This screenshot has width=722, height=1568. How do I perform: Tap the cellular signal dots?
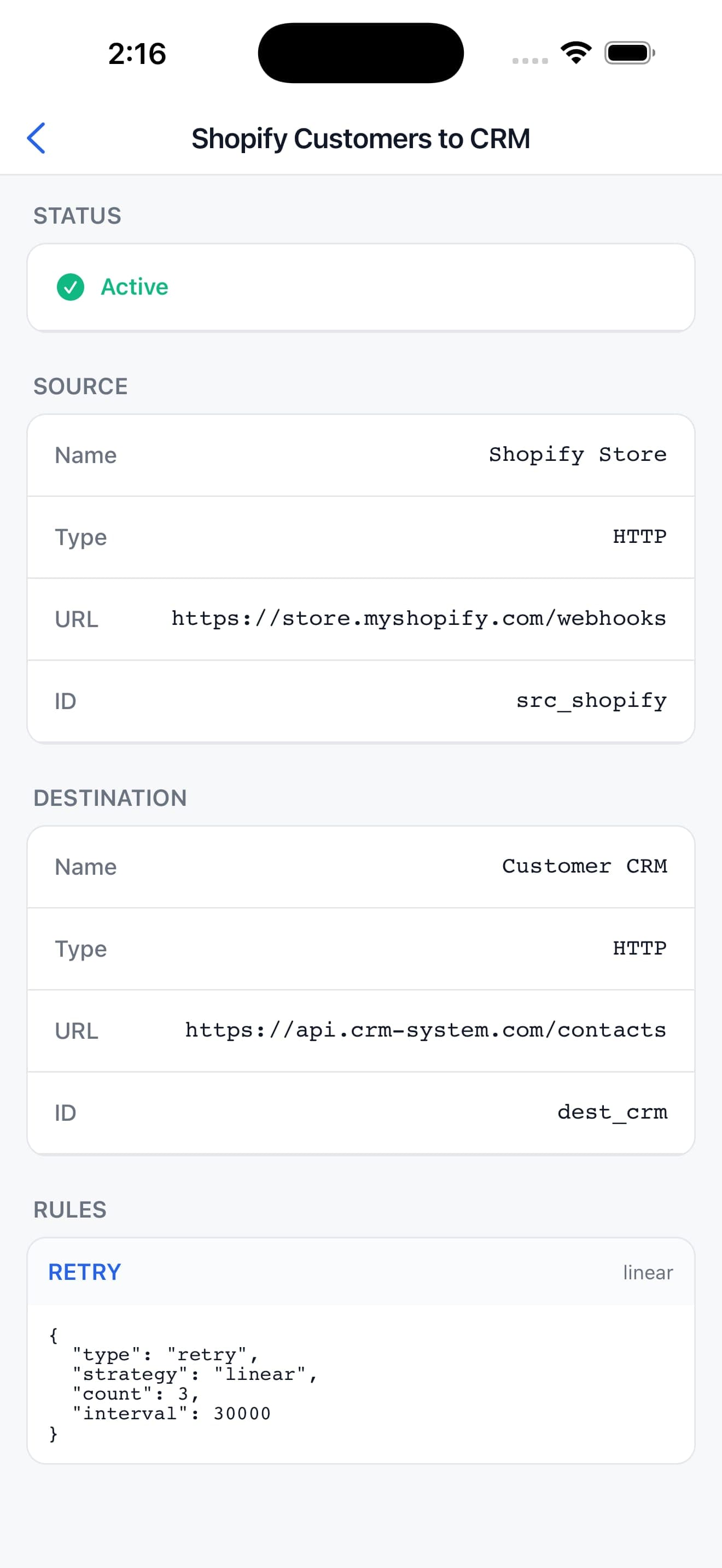click(529, 60)
